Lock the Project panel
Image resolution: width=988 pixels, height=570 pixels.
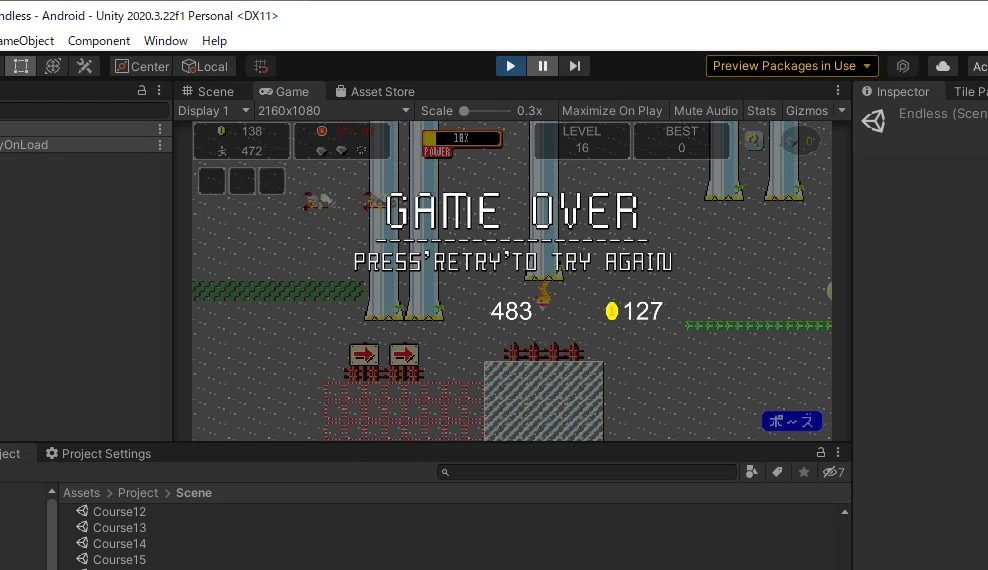[820, 452]
